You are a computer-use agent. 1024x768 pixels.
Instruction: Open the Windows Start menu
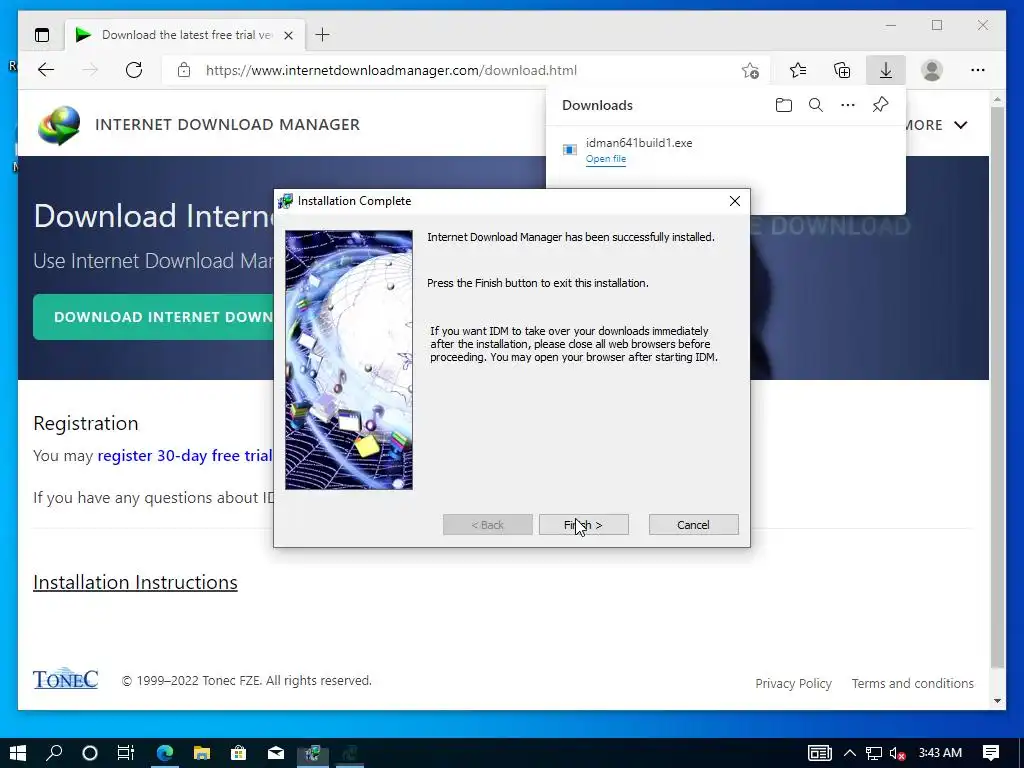18,753
